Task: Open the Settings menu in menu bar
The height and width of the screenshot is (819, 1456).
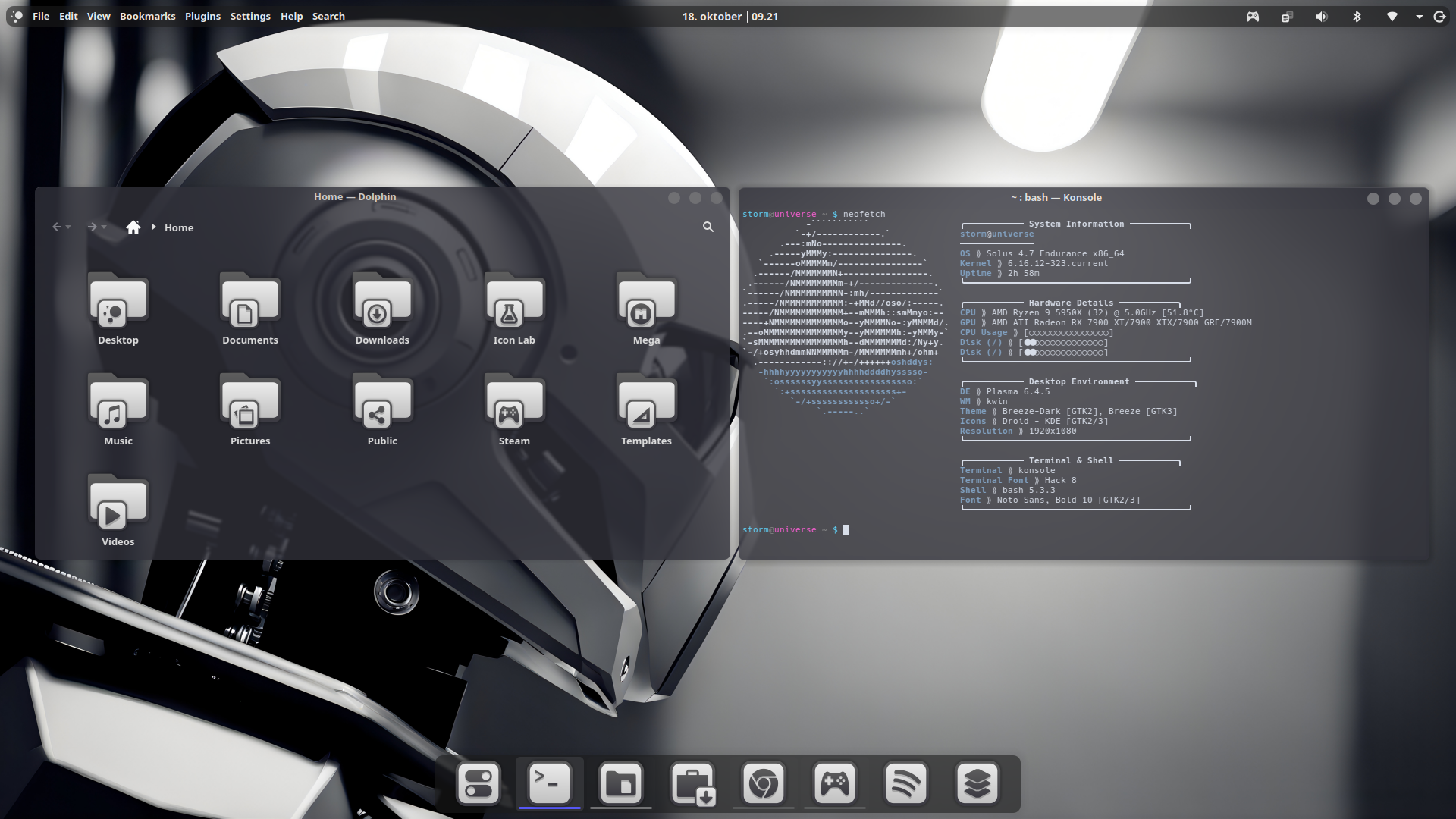Action: coord(249,16)
